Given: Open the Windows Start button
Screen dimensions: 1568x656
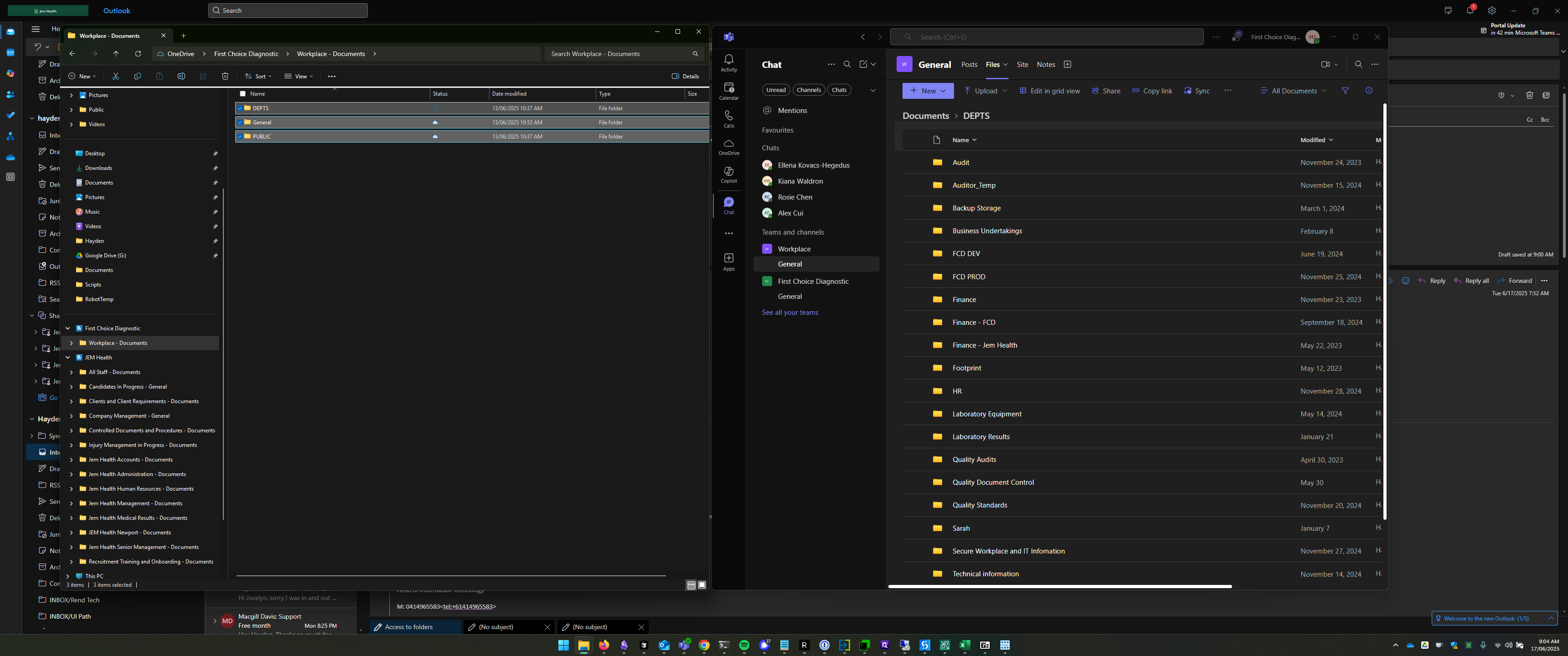Looking at the screenshot, I should (564, 645).
